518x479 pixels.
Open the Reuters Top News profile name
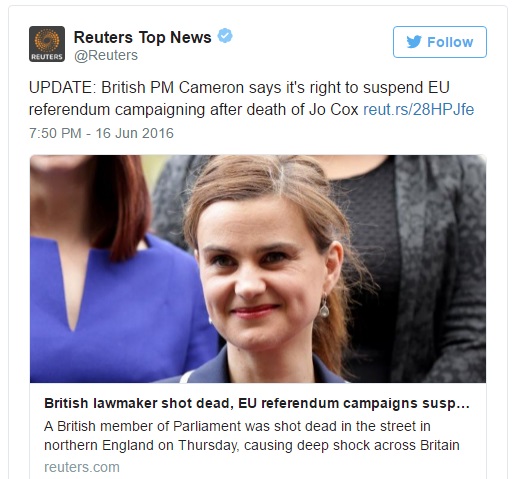pyautogui.click(x=142, y=37)
